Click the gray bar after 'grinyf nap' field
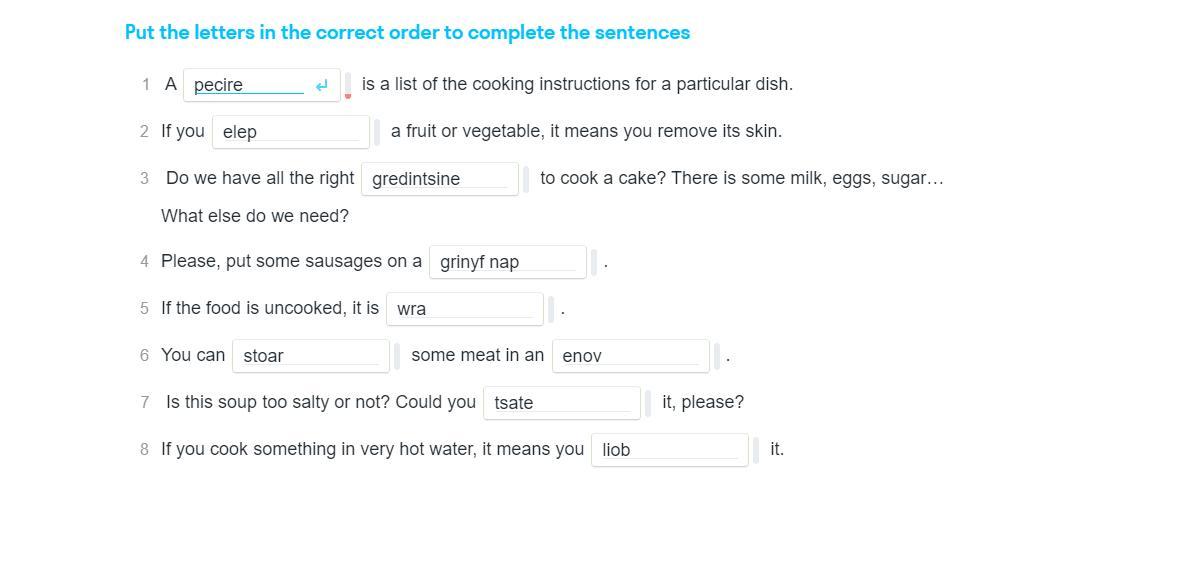This screenshot has width=1180, height=579. (x=594, y=262)
